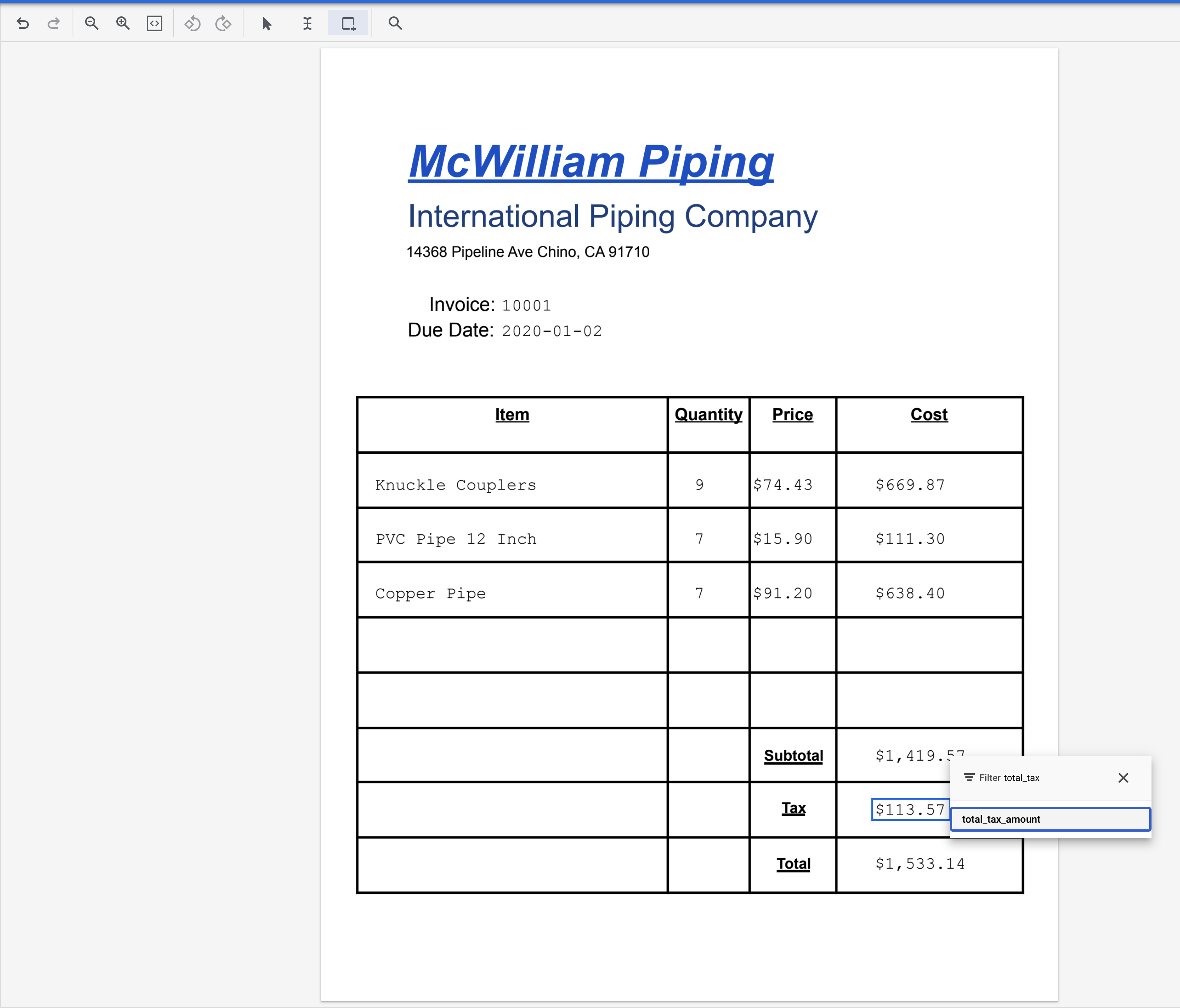Activate the text selection tool
This screenshot has height=1008, width=1180.
tap(307, 23)
